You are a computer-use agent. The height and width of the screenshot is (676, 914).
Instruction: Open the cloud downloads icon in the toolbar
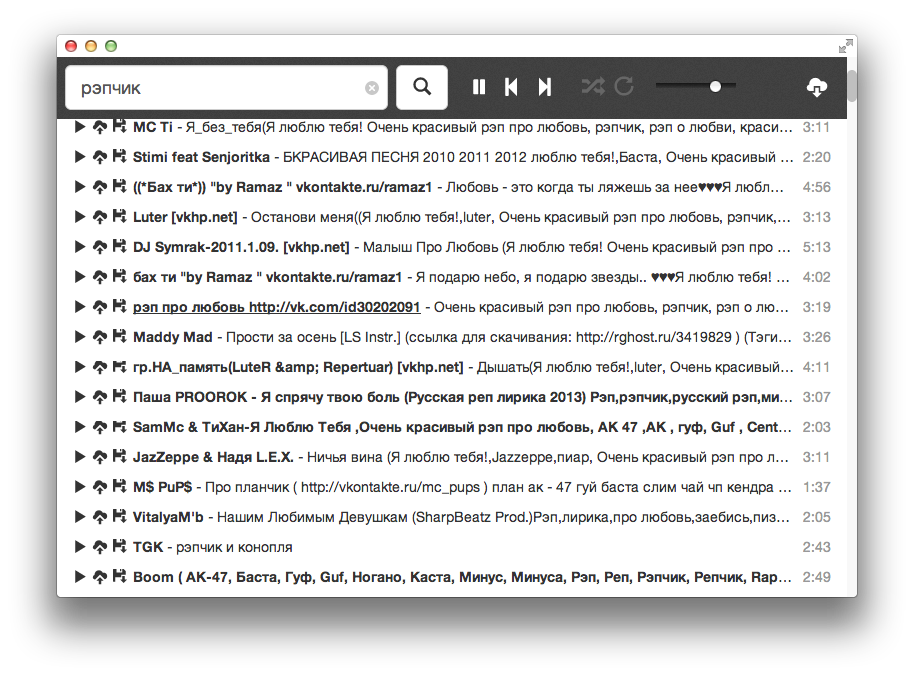click(816, 87)
